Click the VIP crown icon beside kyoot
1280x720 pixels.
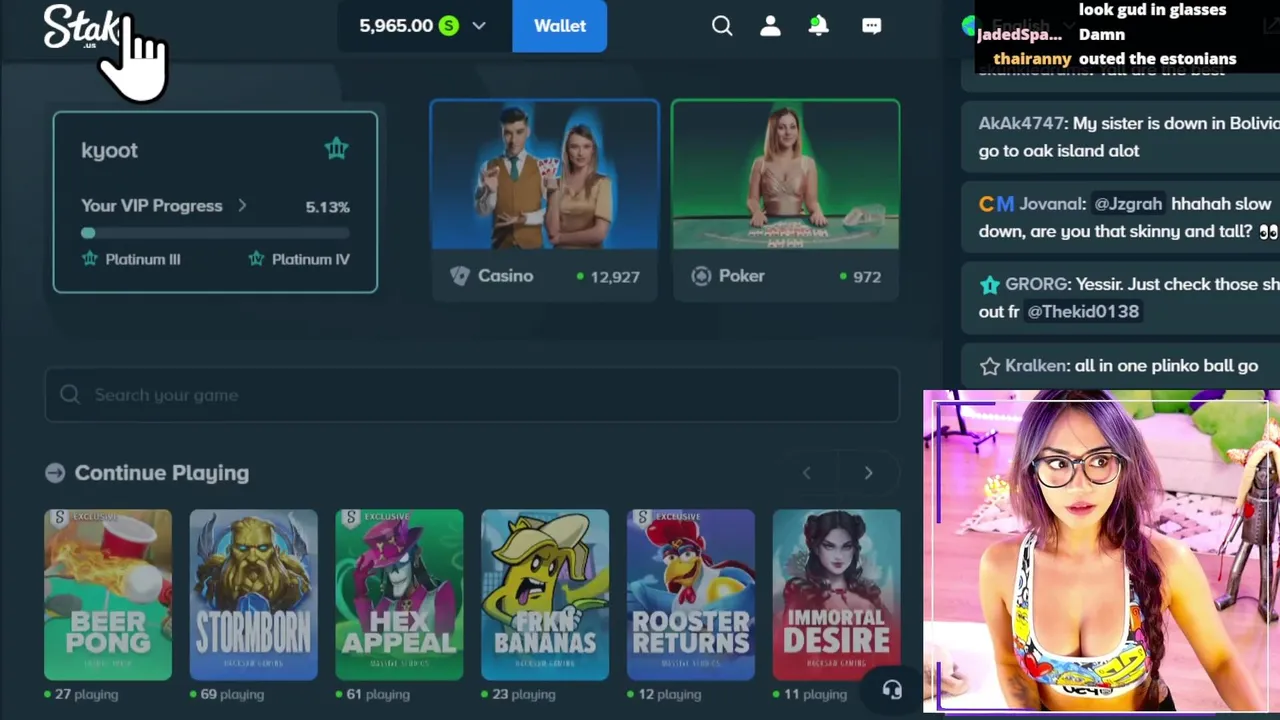336,149
